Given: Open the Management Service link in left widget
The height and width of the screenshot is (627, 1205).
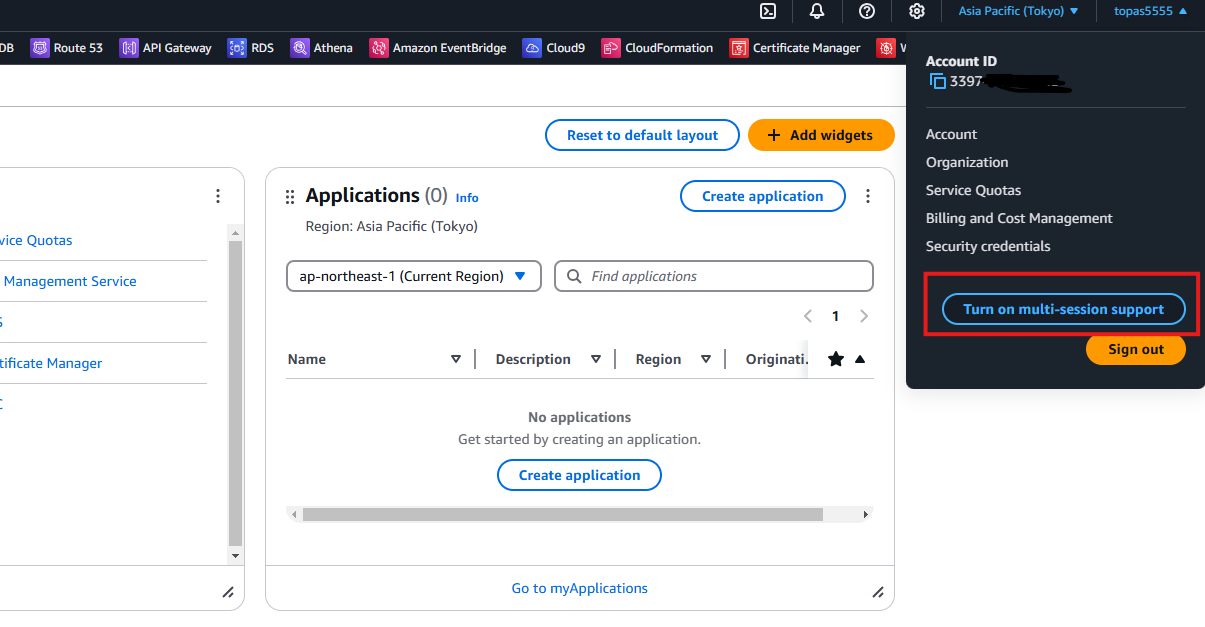Looking at the screenshot, I should point(70,281).
